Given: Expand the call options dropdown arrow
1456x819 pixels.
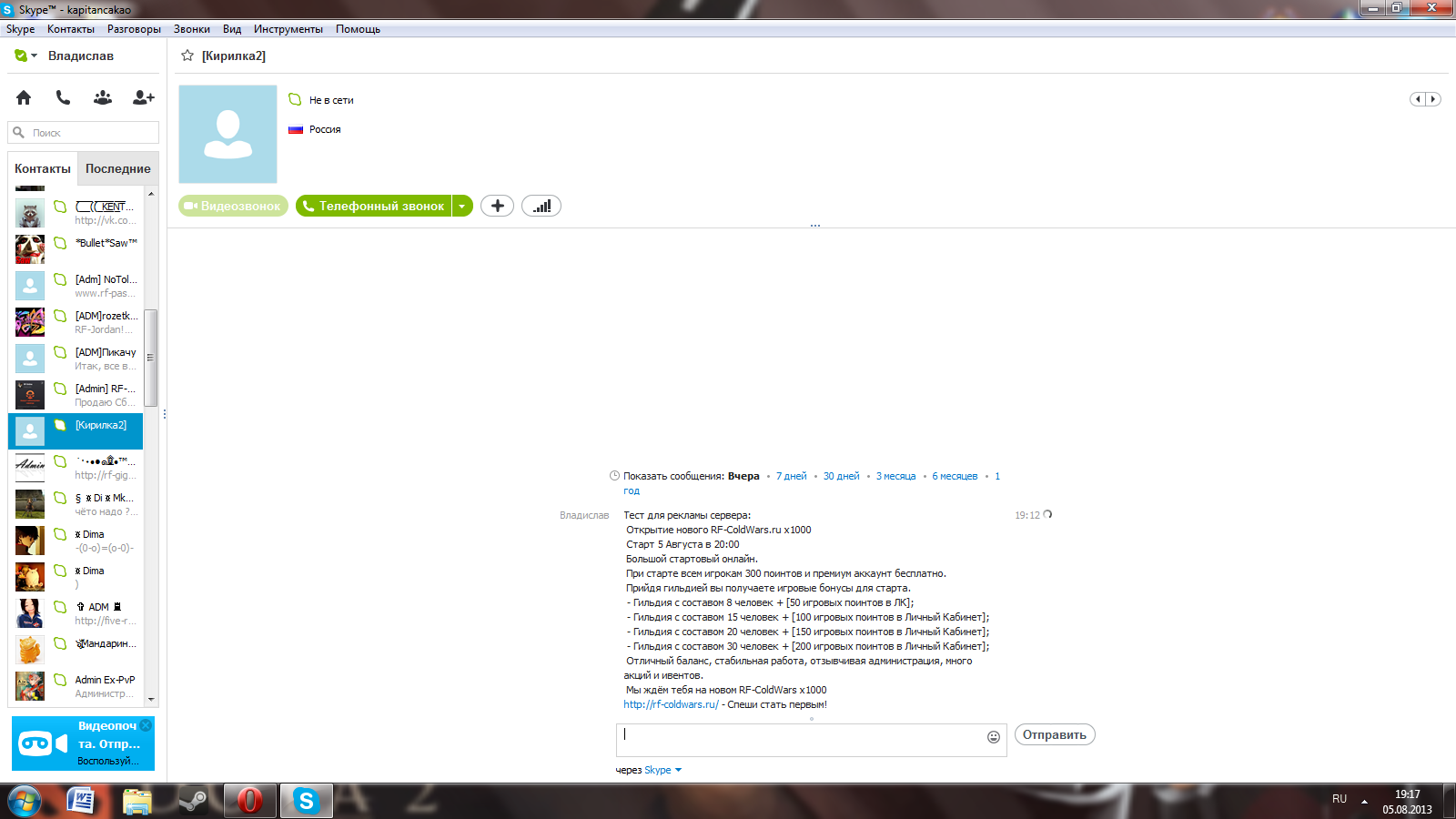Looking at the screenshot, I should pos(462,207).
